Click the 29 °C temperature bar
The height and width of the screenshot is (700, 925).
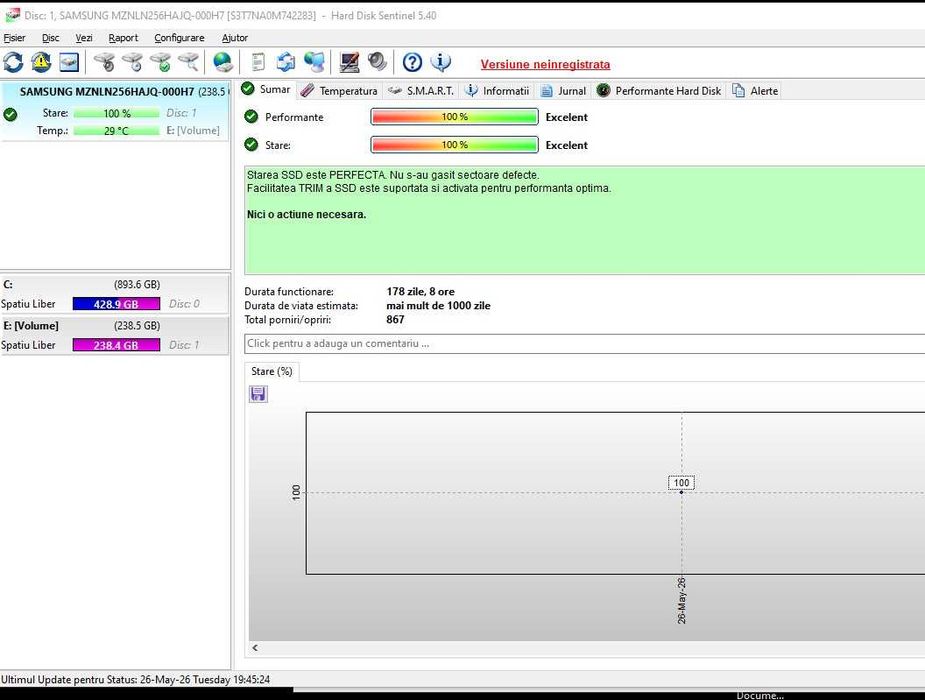pyautogui.click(x=116, y=131)
